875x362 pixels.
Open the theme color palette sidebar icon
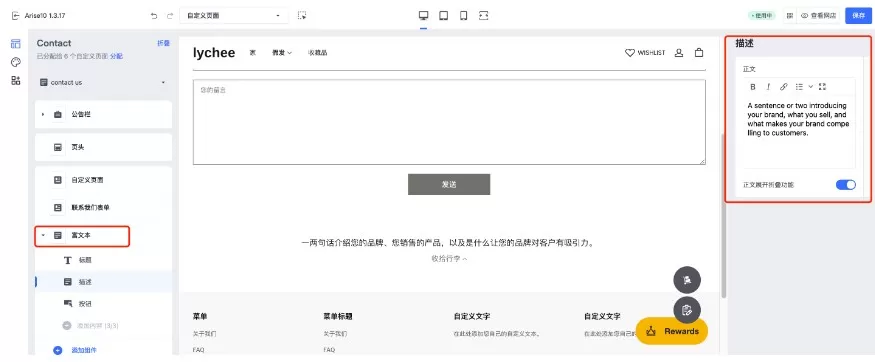[x=16, y=62]
